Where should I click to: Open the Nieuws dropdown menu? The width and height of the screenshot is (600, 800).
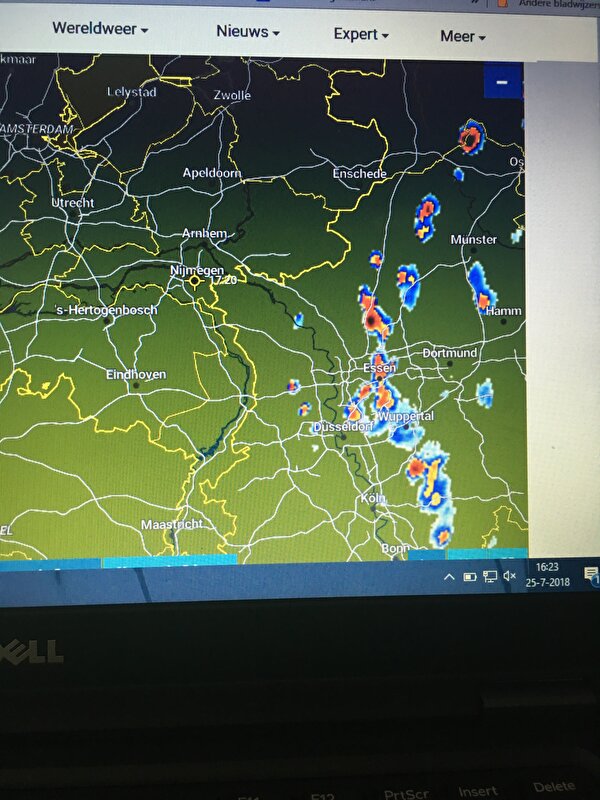[x=248, y=32]
